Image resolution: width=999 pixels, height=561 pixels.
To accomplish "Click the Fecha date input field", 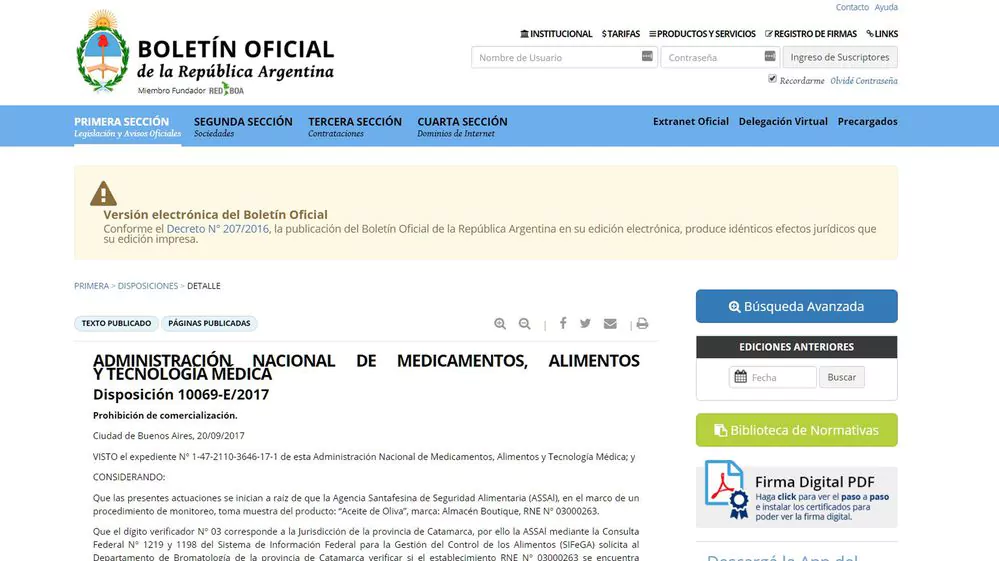I will pos(780,378).
